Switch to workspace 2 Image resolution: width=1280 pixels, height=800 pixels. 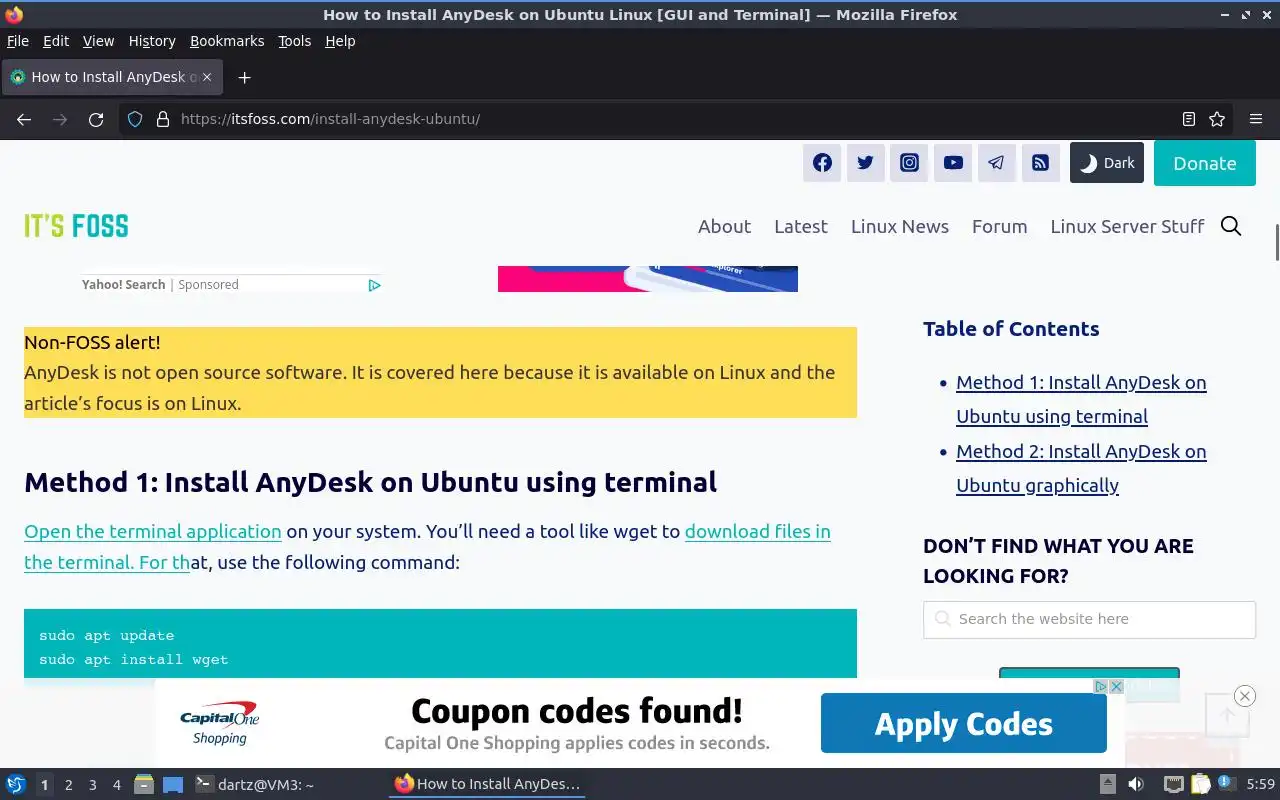click(x=68, y=785)
